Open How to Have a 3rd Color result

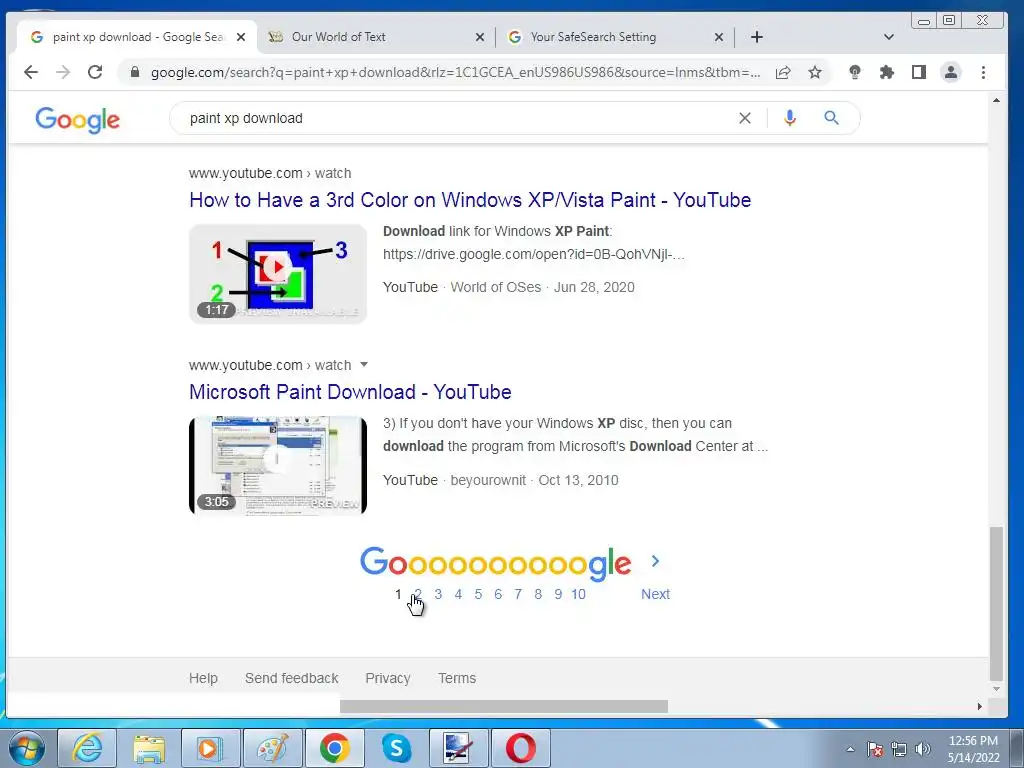[470, 200]
